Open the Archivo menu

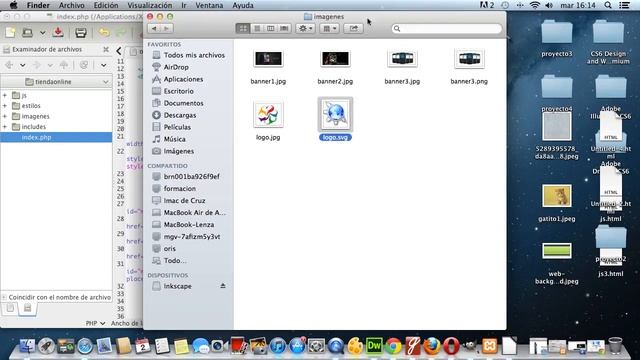(71, 5)
